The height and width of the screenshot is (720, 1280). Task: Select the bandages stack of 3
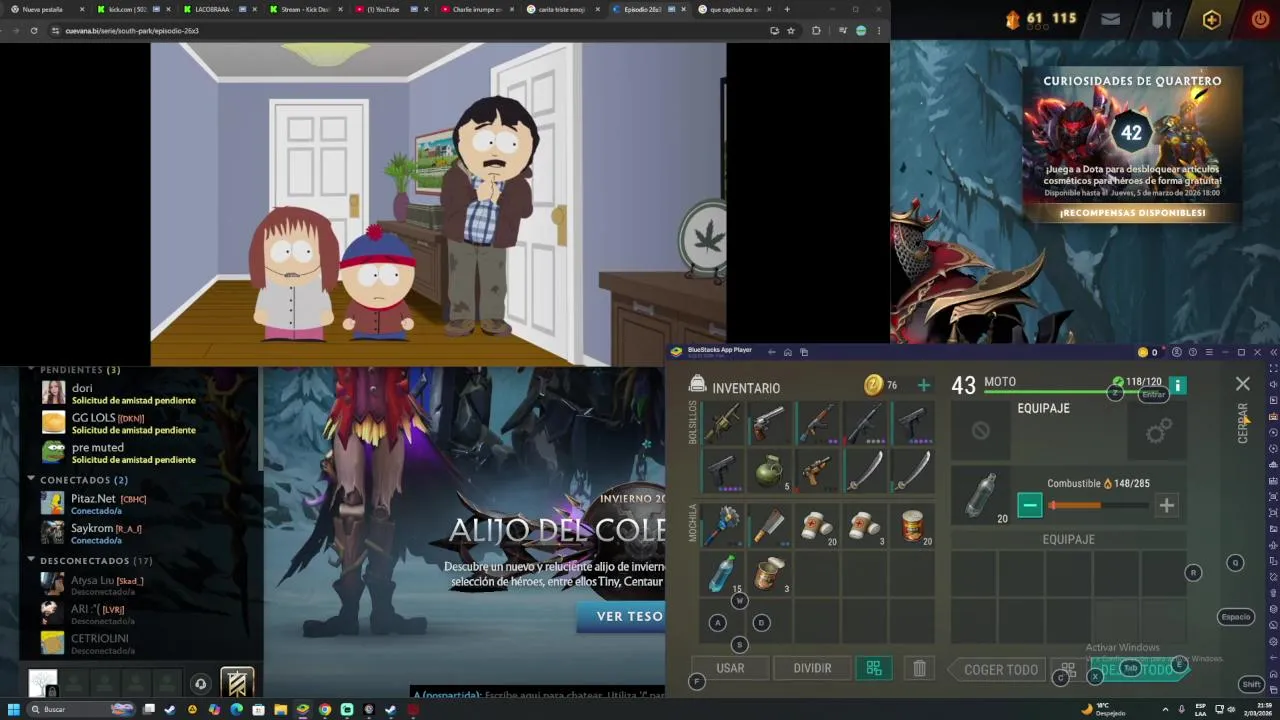[865, 526]
